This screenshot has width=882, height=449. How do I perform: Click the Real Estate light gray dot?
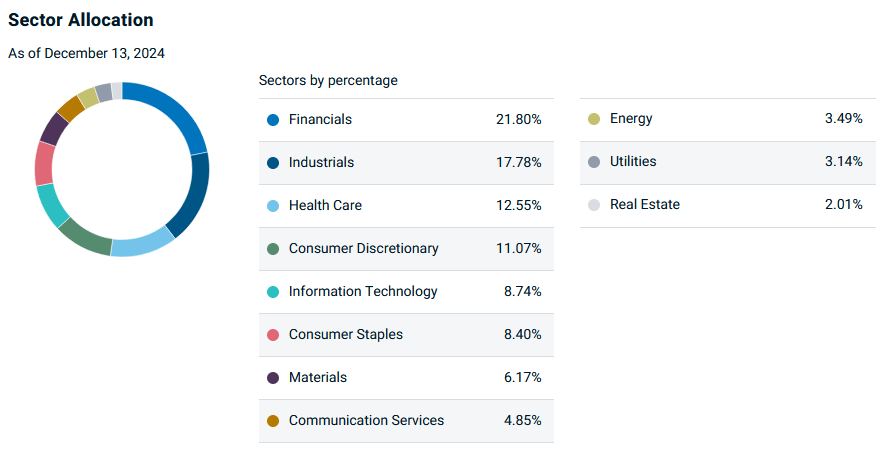(x=594, y=205)
